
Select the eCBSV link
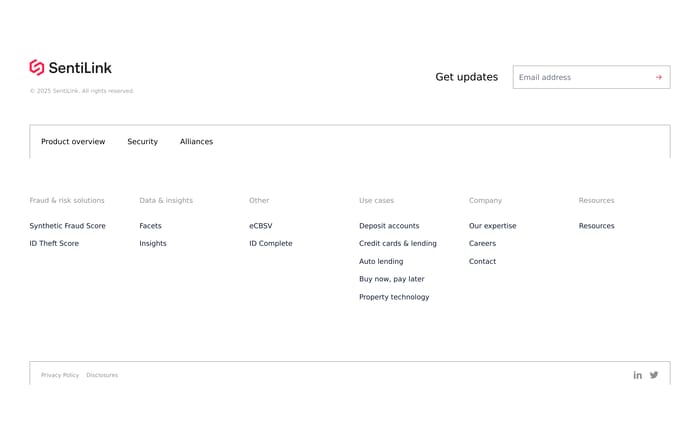point(260,226)
